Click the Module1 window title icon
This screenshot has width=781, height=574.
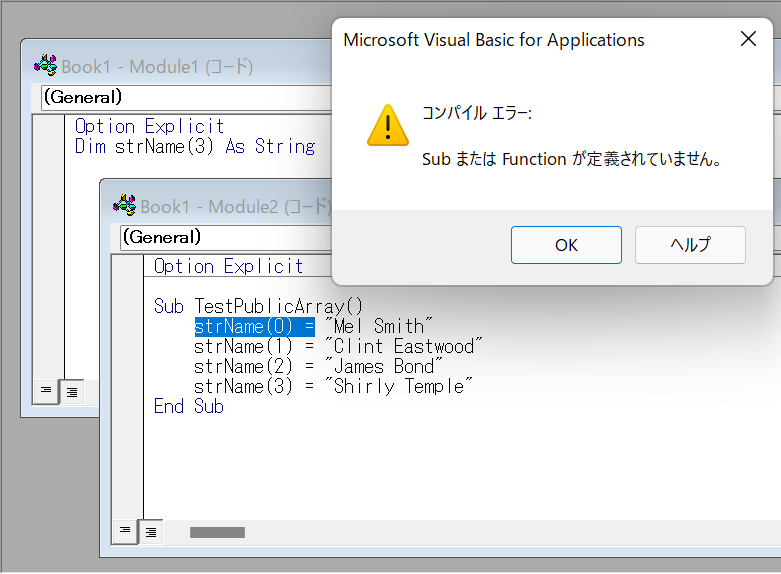tap(45, 65)
